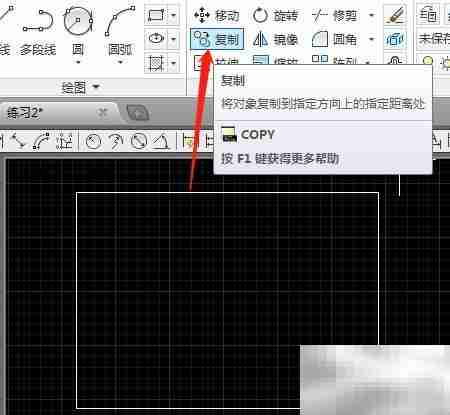Screen dimensions: 450x415
Task: Click the ellipse draw tool icon
Action: [156, 39]
